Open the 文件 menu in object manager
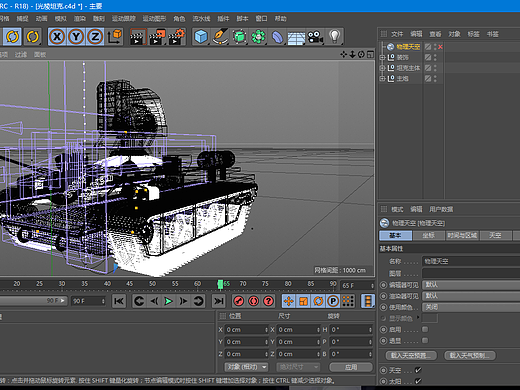This screenshot has height=390, width=520. [397, 34]
